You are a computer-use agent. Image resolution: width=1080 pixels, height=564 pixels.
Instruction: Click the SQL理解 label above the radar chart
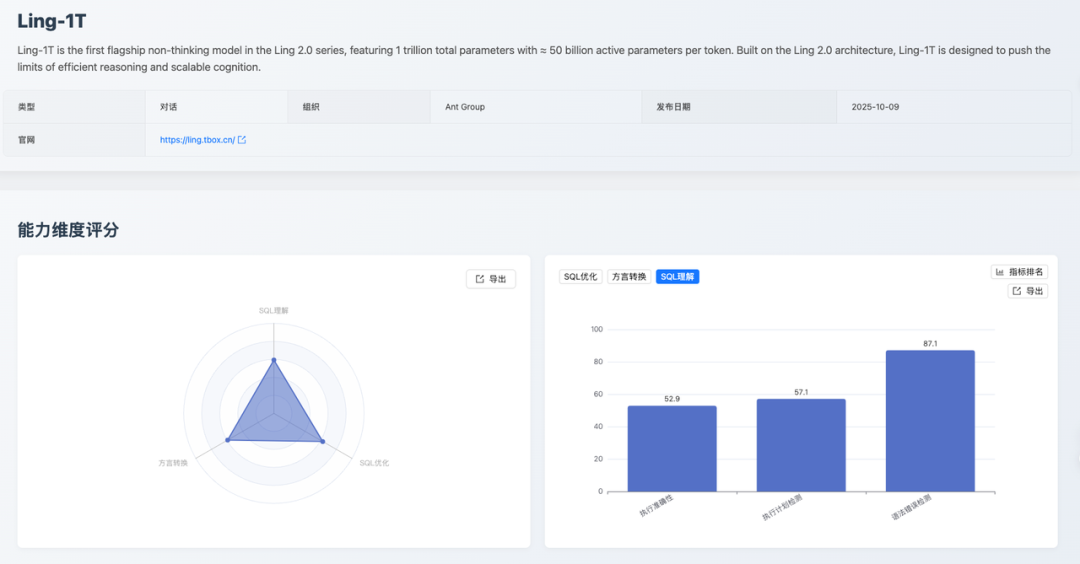(274, 311)
